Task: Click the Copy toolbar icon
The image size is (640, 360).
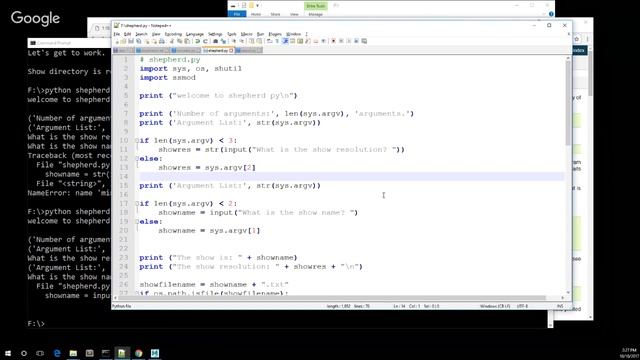Action: [x=179, y=41]
